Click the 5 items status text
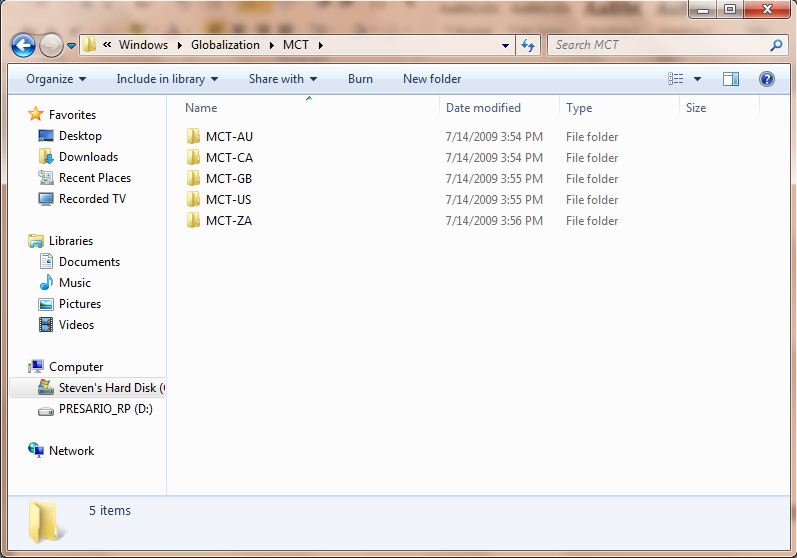The image size is (797, 558). (x=110, y=510)
